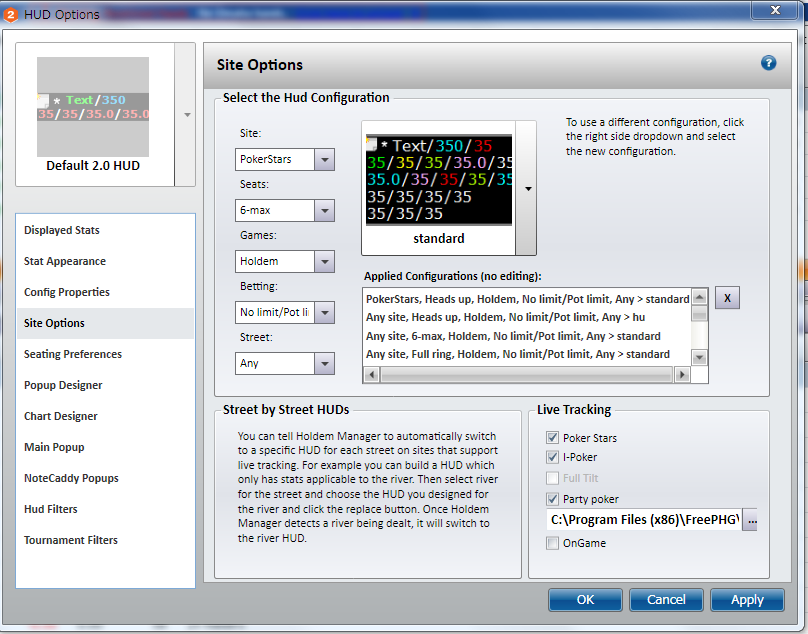
Task: Expand the Default 2.0 HUD selector arrow
Action: click(x=187, y=114)
